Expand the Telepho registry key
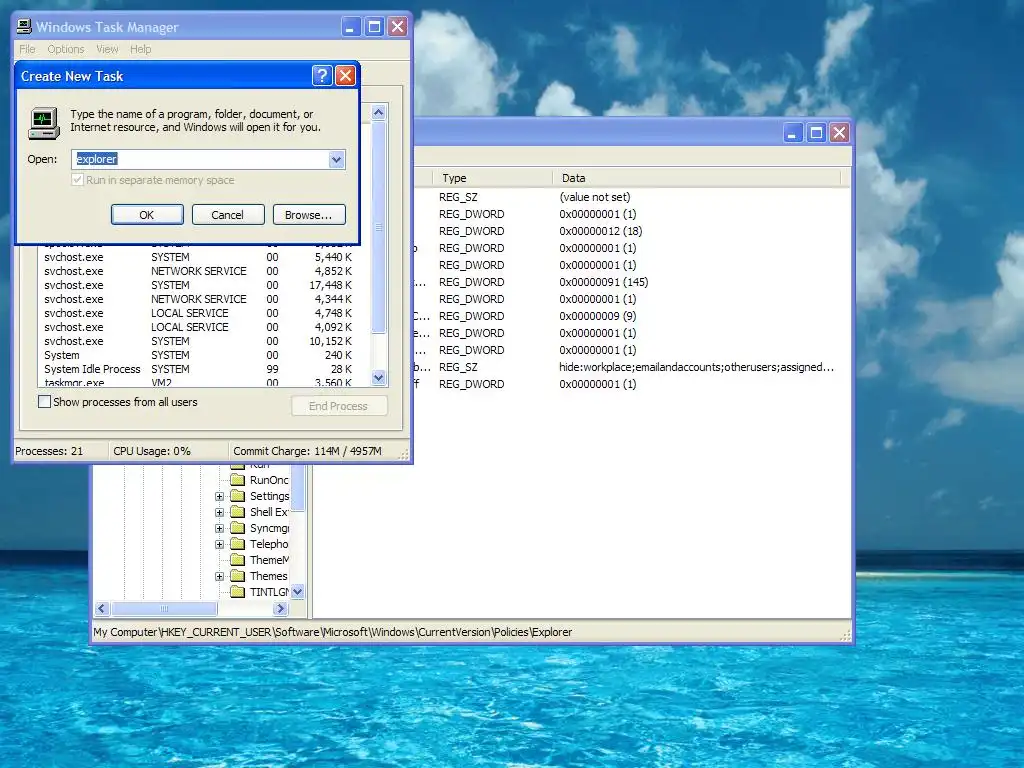This screenshot has width=1024, height=768. (x=219, y=545)
